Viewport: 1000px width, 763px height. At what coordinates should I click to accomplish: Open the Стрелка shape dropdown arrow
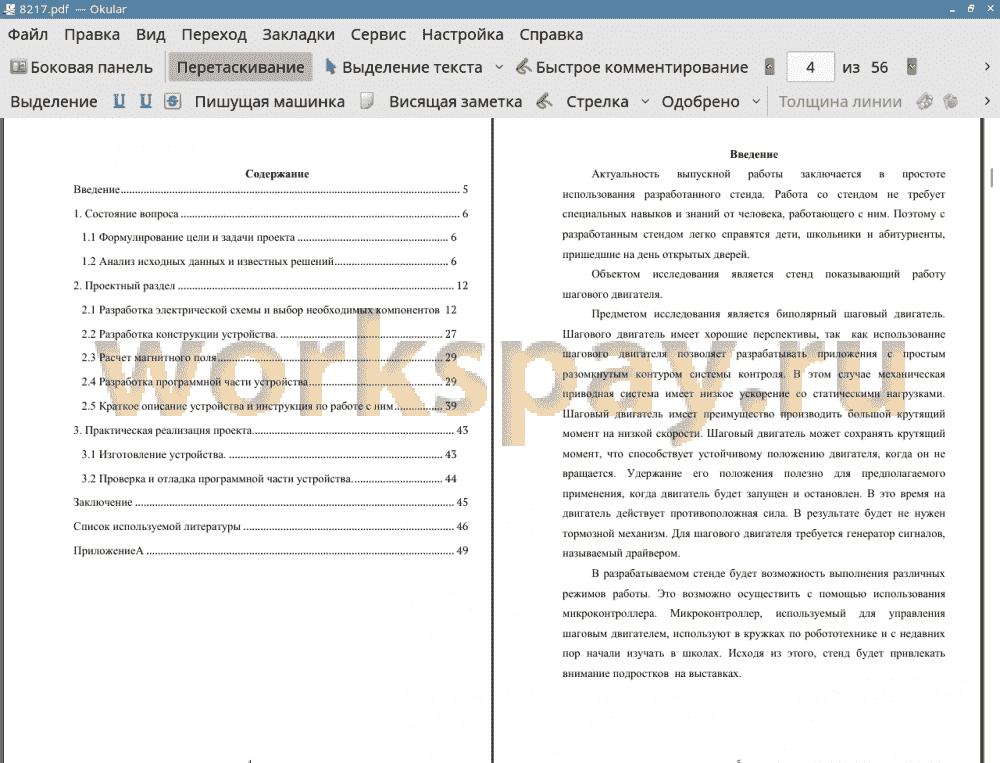pyautogui.click(x=645, y=101)
